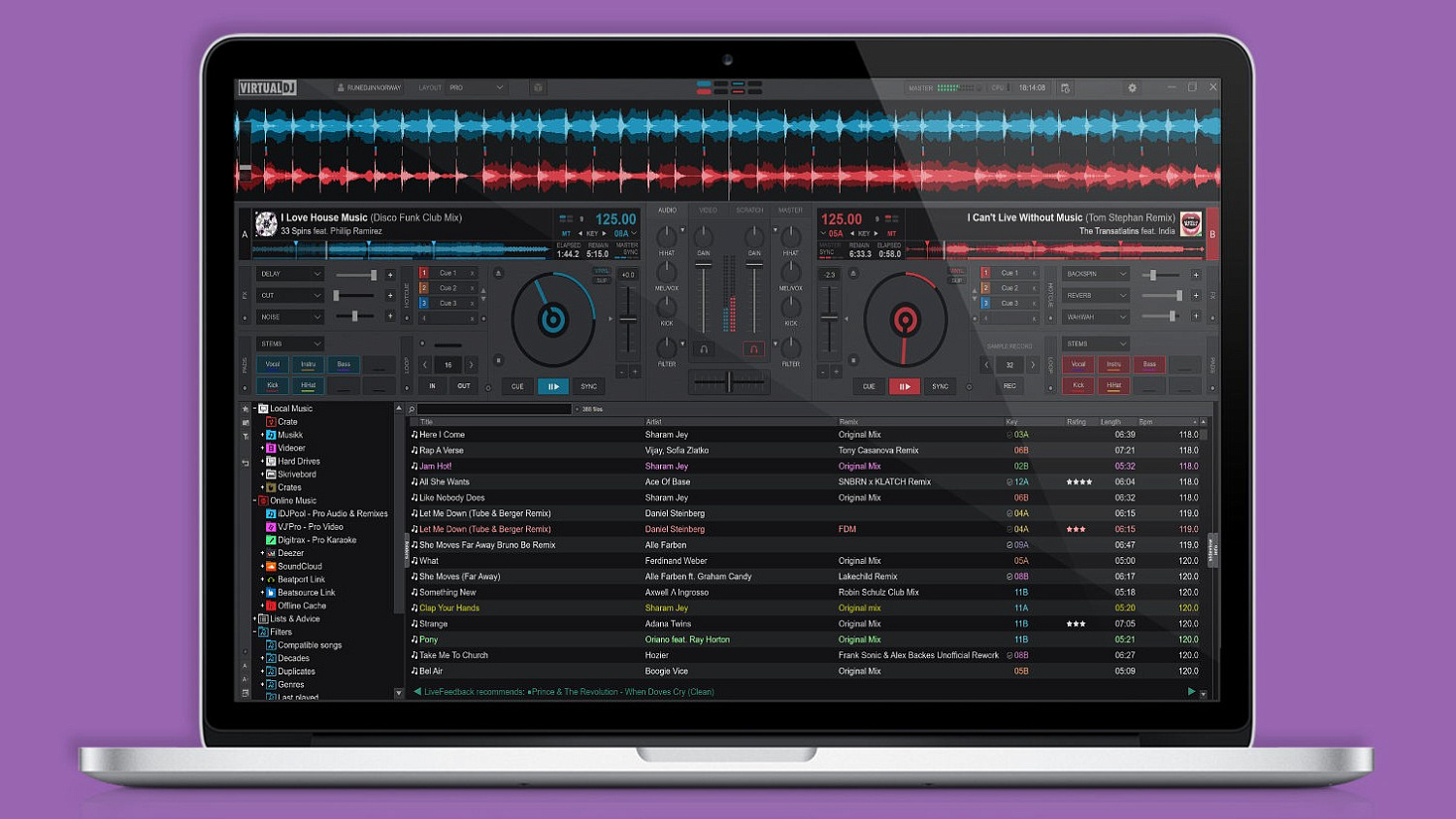The height and width of the screenshot is (819, 1456).
Task: Toggle the Vocal stem pad on deck A
Action: pos(272,364)
